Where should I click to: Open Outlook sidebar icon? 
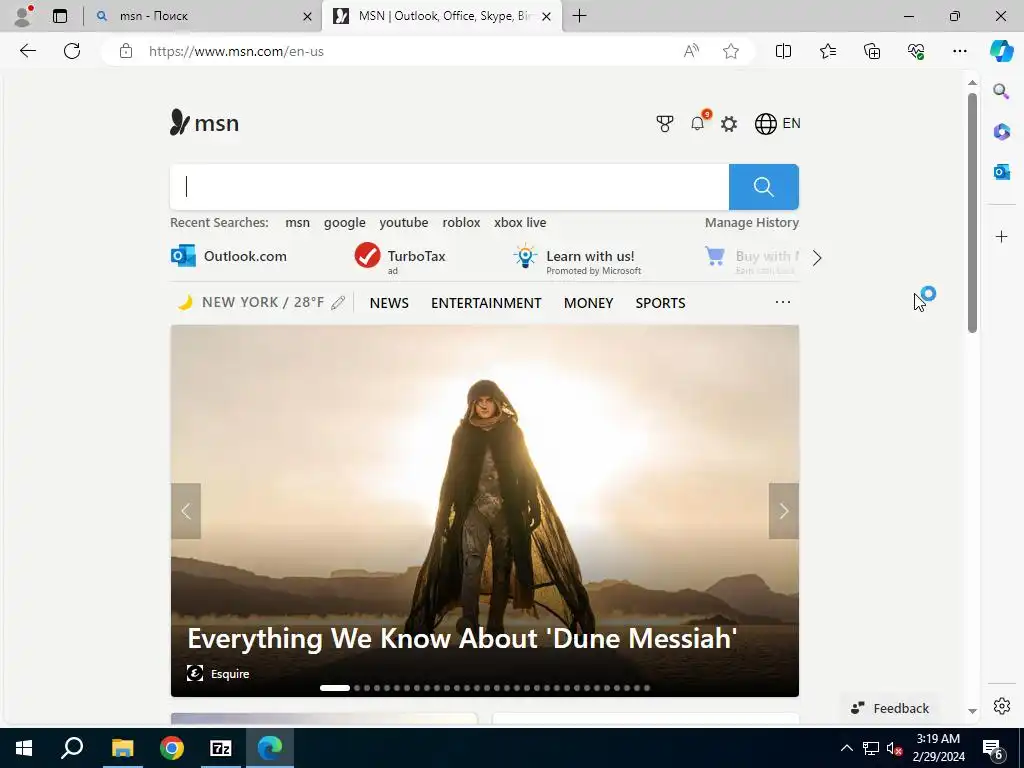pos(1001,172)
